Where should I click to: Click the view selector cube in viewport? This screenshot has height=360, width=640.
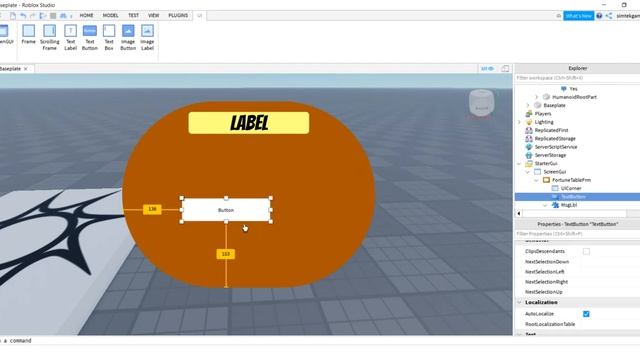(x=481, y=103)
